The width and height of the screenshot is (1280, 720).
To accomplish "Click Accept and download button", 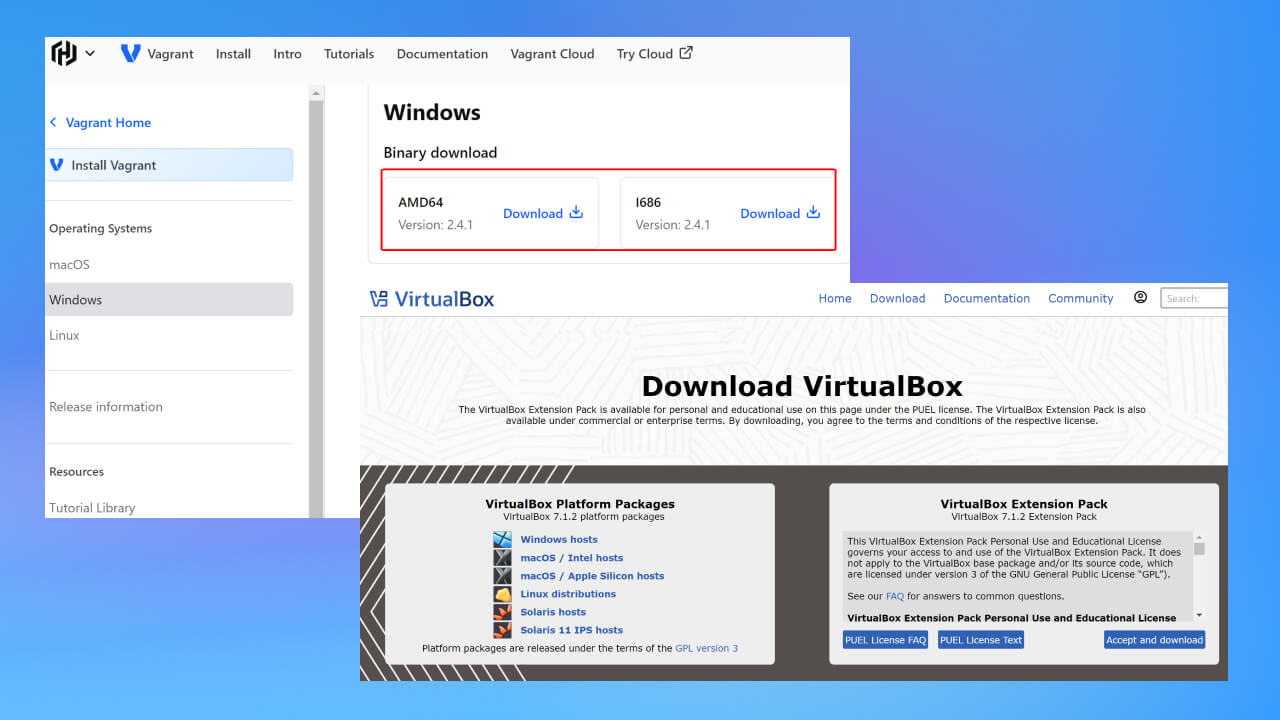I will tap(1154, 640).
